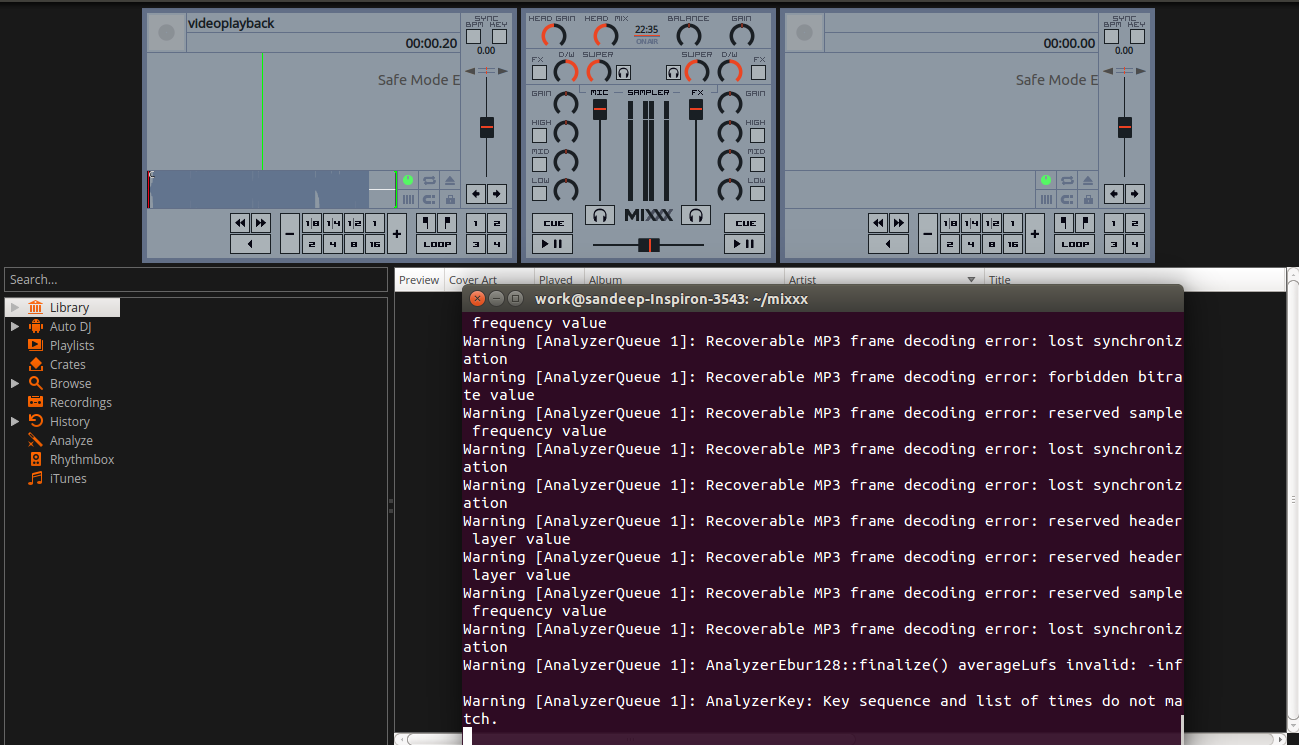This screenshot has width=1299, height=745.
Task: Set loop-in marker on right deck
Action: click(x=1064, y=223)
